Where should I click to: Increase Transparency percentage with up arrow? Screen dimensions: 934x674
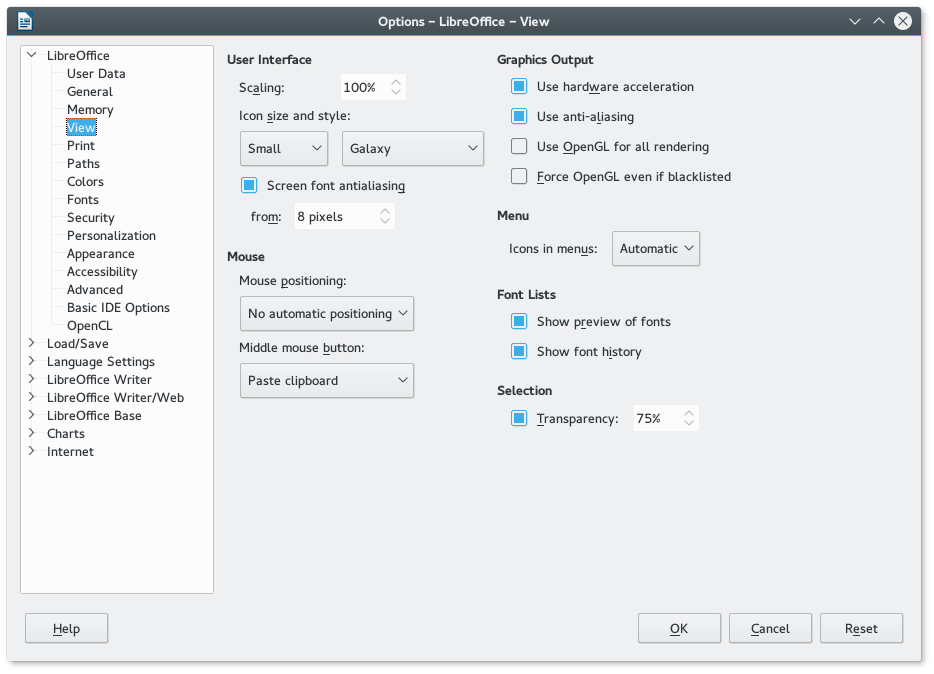point(689,413)
